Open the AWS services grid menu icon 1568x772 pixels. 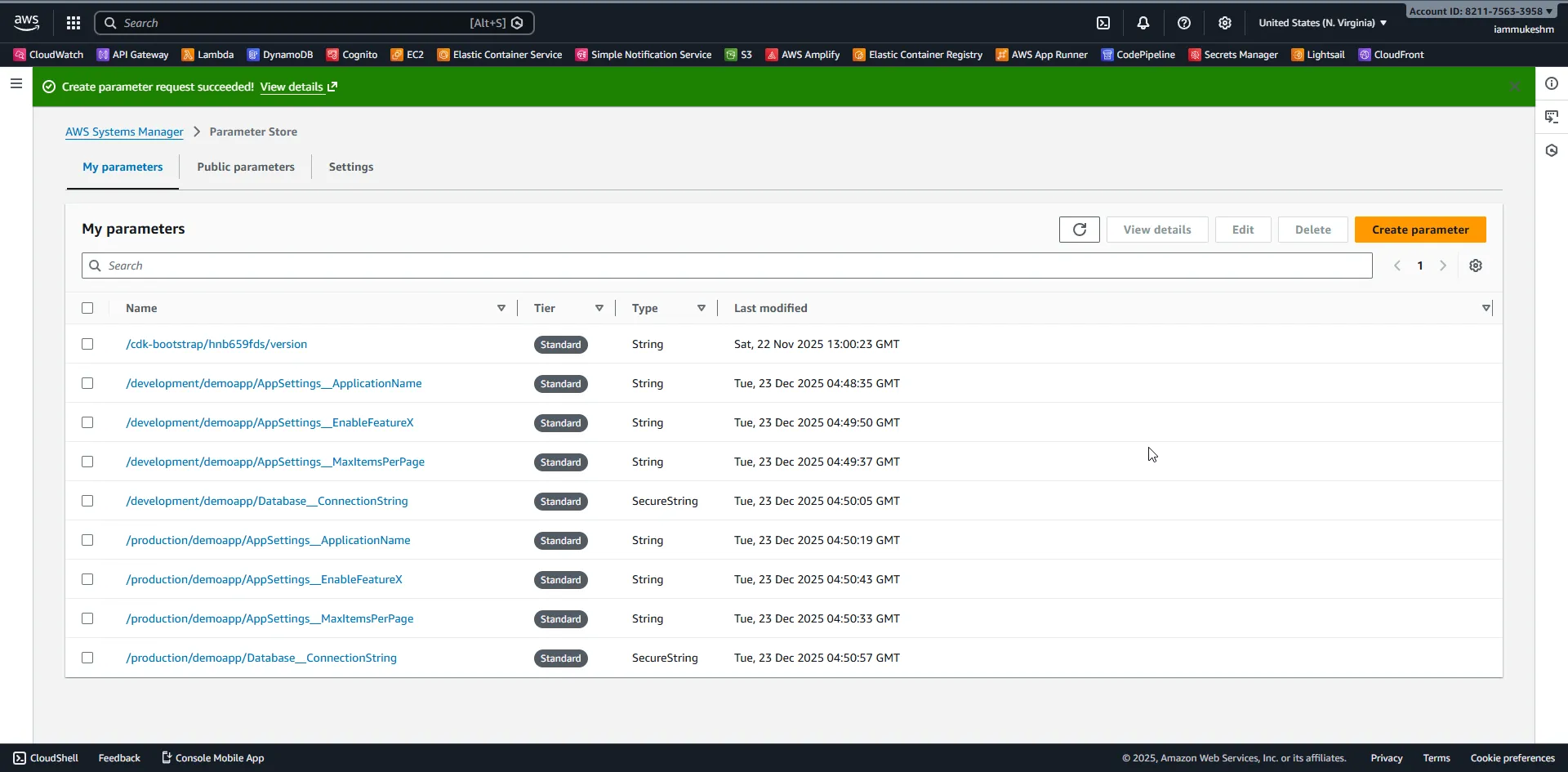[73, 22]
